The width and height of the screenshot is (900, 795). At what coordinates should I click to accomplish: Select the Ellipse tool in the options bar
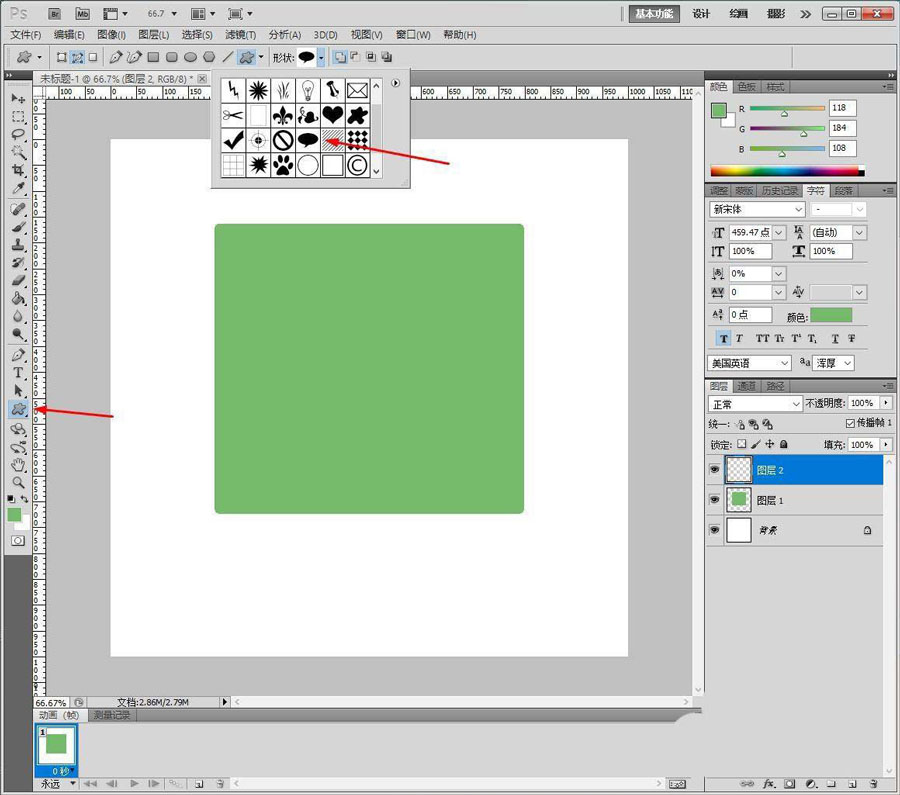tap(190, 57)
